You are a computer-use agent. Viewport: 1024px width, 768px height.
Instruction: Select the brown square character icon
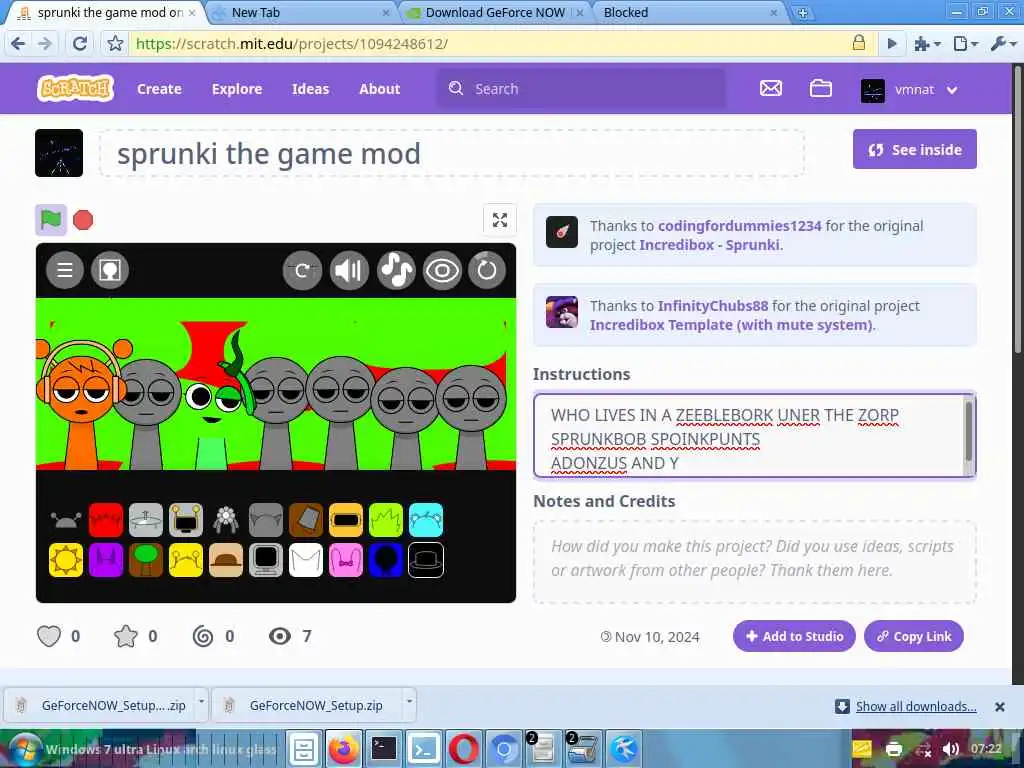click(x=306, y=520)
